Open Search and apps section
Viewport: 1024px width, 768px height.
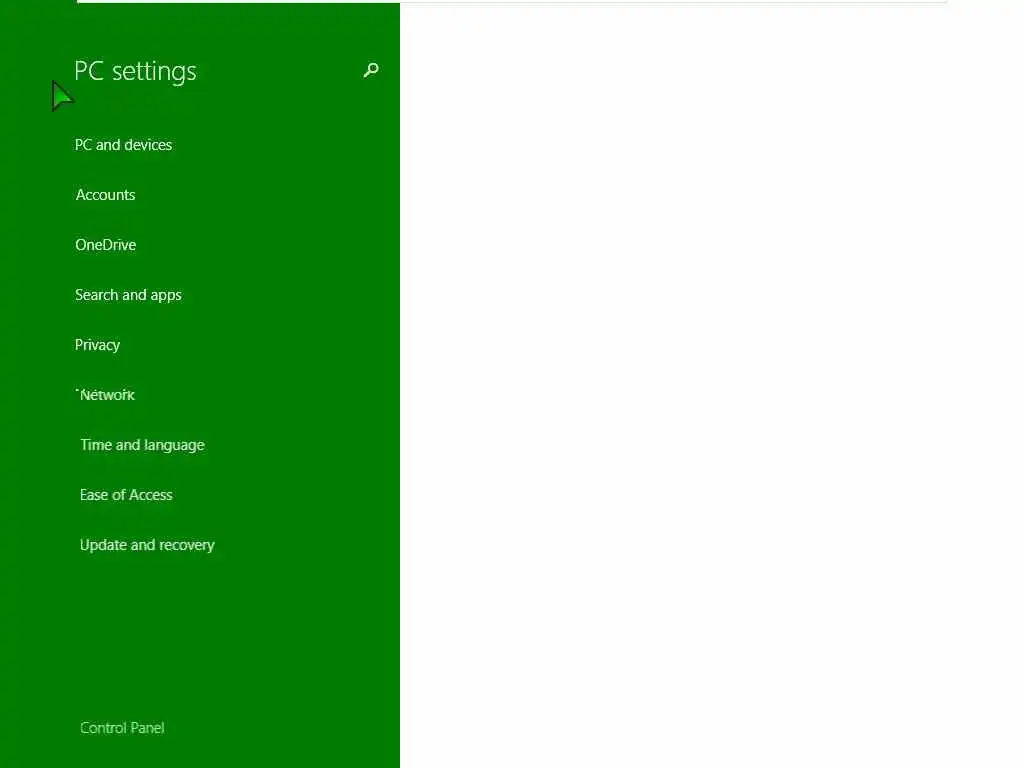[128, 295]
